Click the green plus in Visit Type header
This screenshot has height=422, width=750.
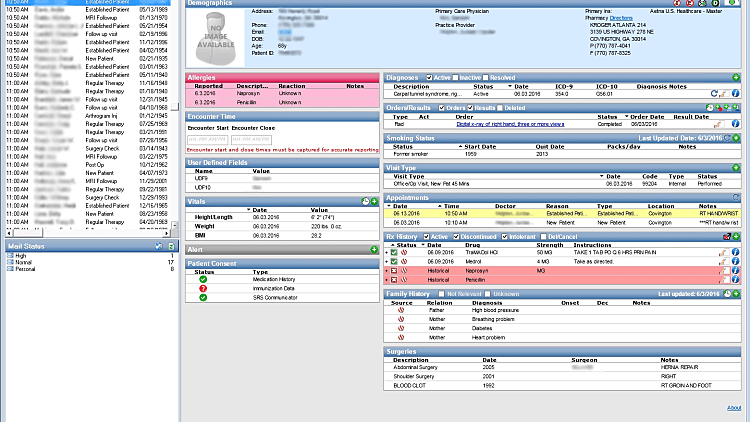[736, 168]
